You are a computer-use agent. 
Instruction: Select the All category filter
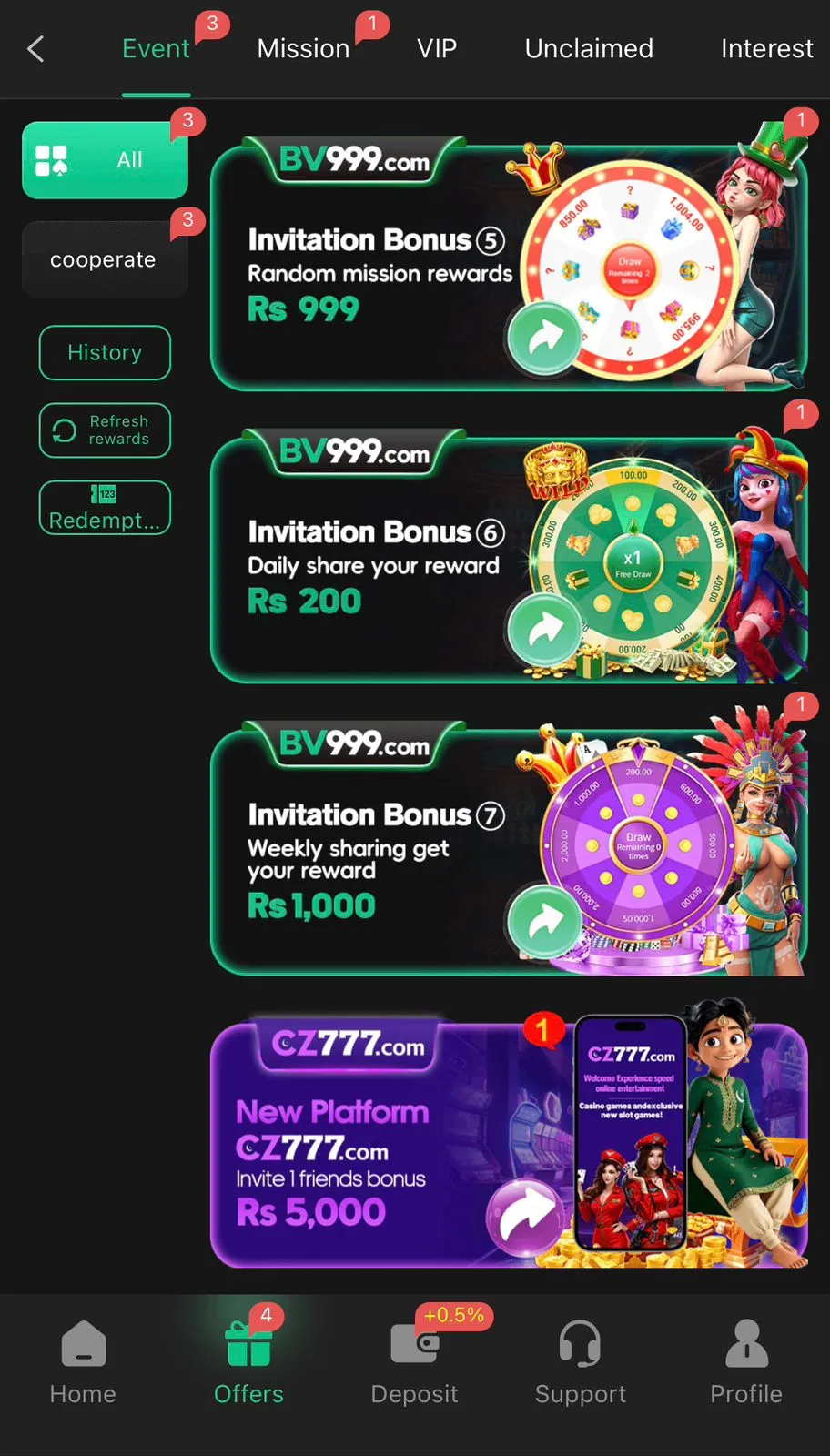(105, 160)
